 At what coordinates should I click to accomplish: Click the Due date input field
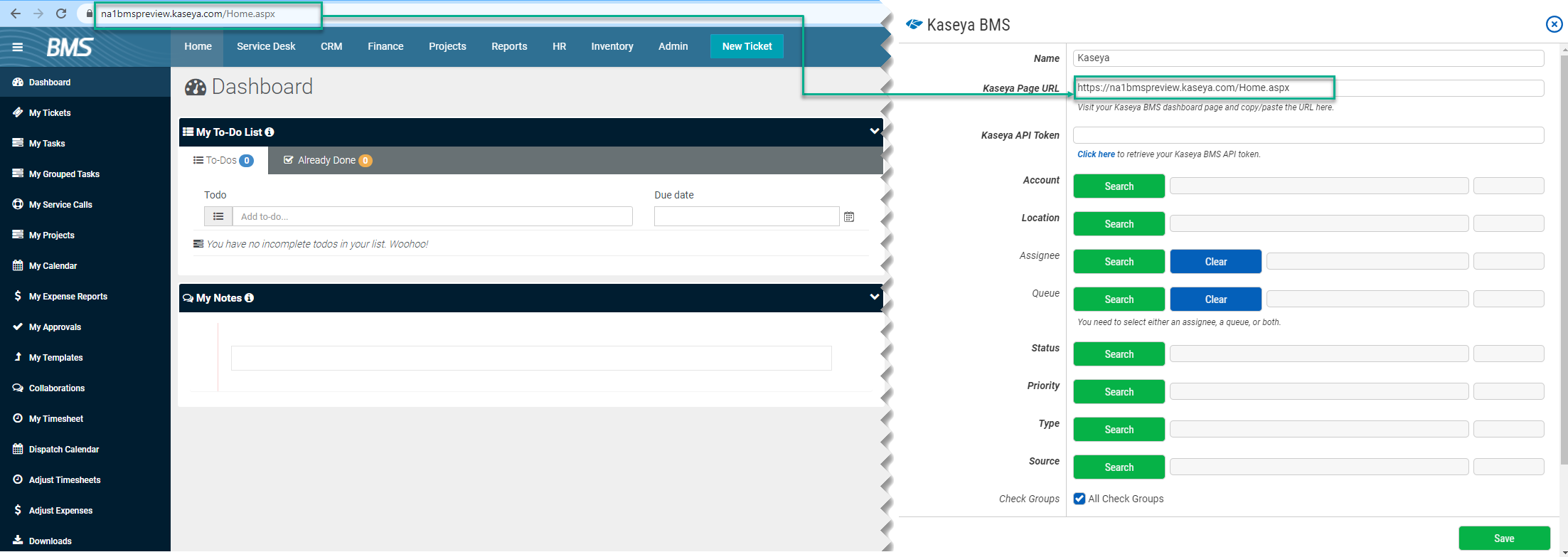(x=747, y=216)
